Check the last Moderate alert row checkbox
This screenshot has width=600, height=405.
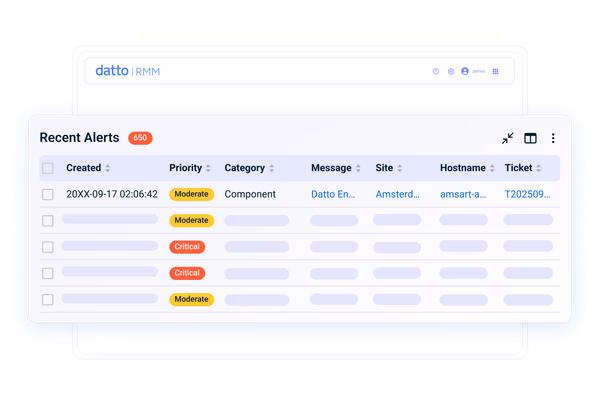[48, 299]
